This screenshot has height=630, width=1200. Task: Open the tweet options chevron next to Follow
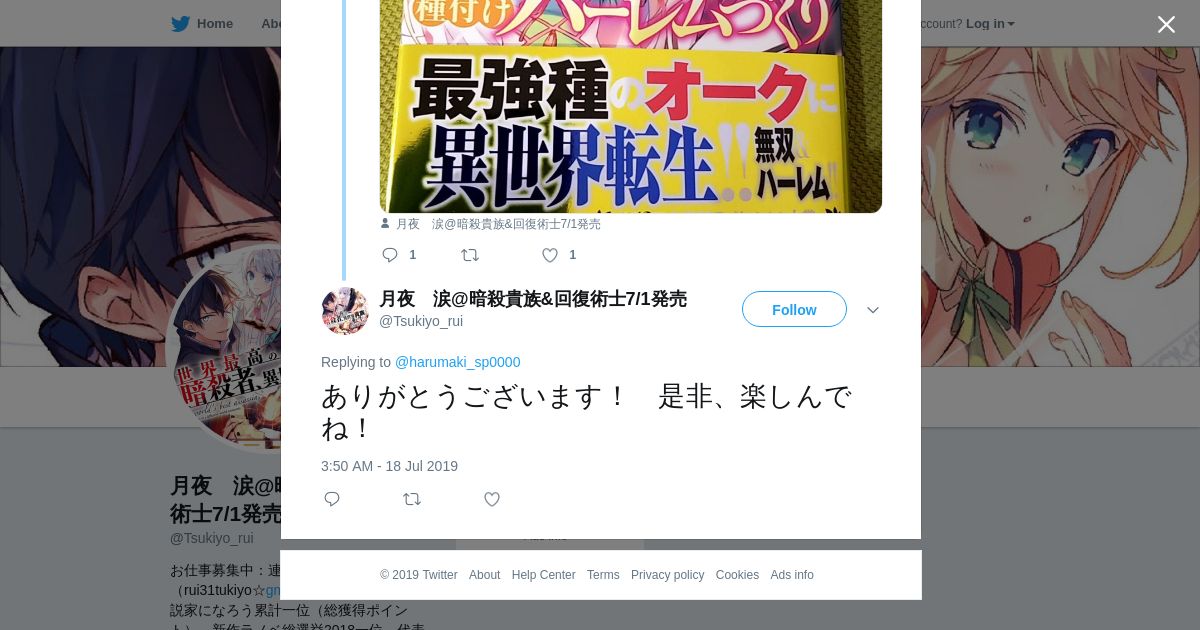click(x=873, y=310)
